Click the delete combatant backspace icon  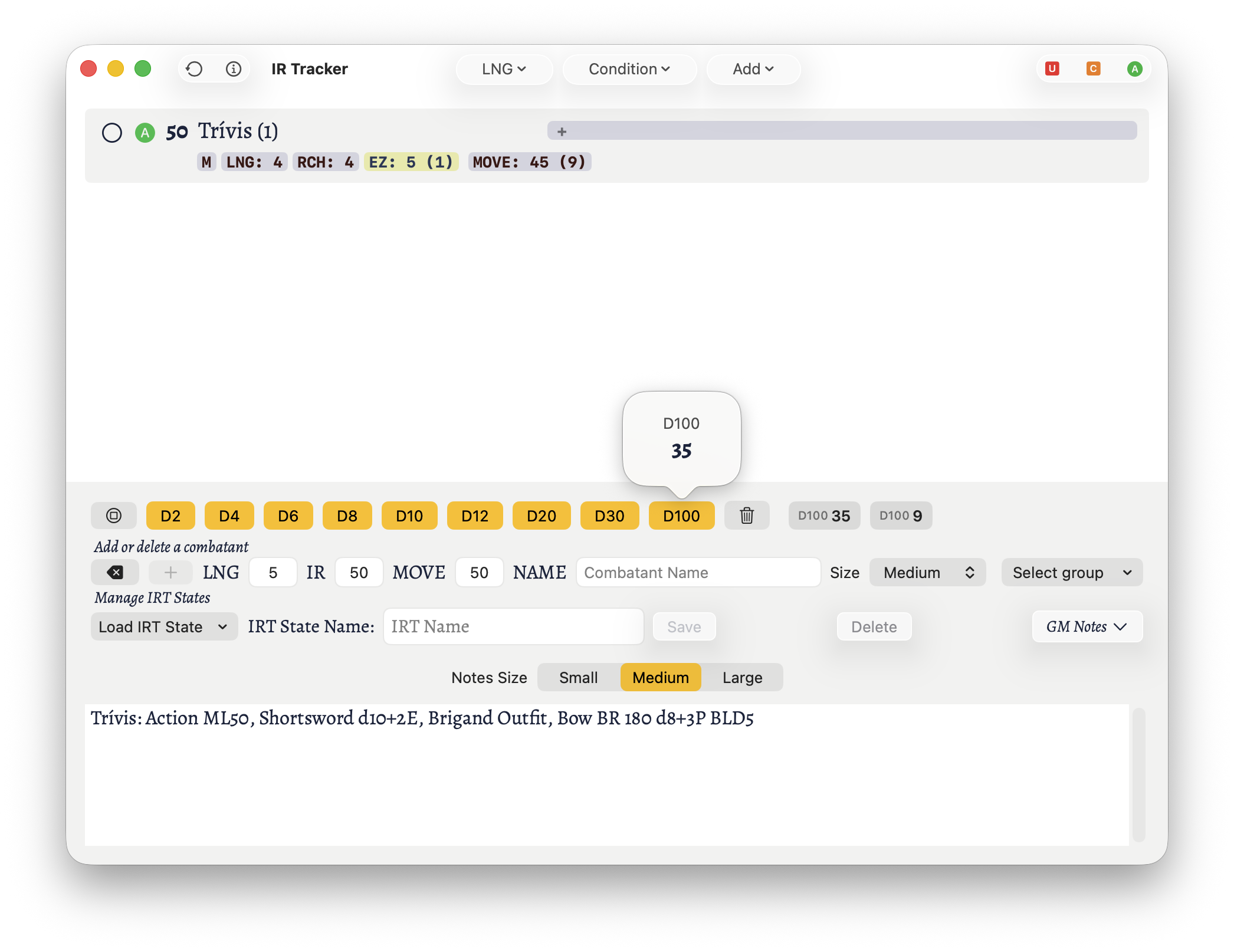[115, 572]
